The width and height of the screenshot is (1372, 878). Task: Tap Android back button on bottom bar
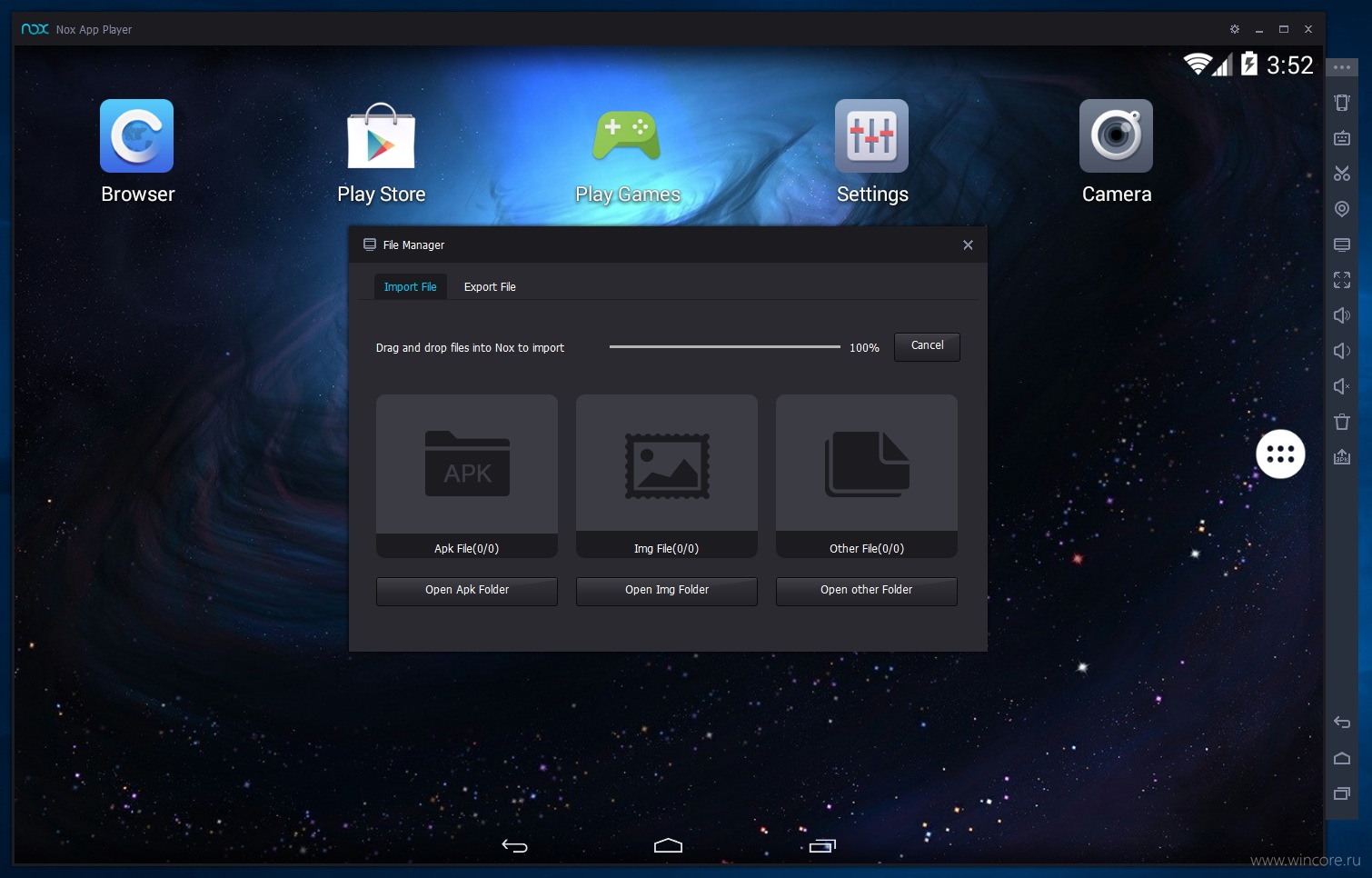(x=515, y=846)
